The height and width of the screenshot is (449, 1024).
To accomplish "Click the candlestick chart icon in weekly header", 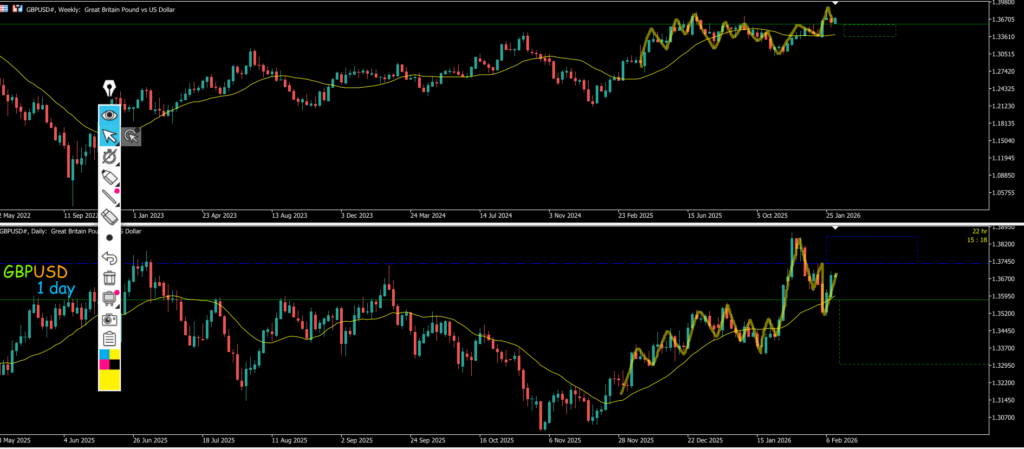I will click(x=17, y=6).
